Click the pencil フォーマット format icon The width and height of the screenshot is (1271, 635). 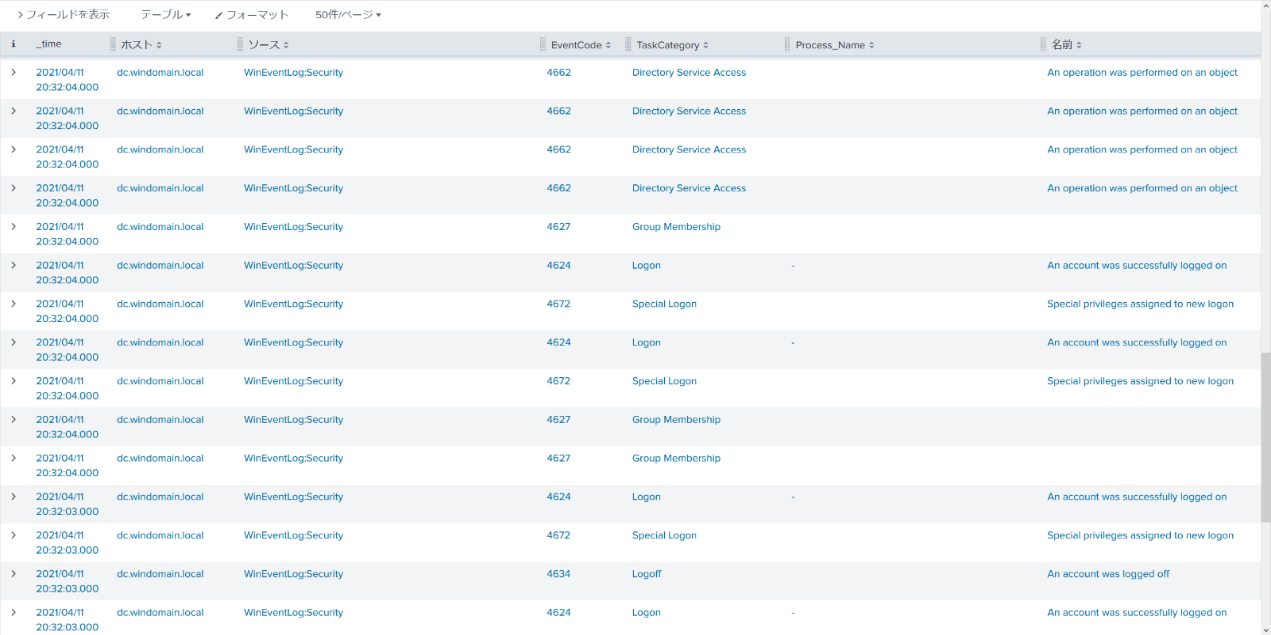point(219,16)
